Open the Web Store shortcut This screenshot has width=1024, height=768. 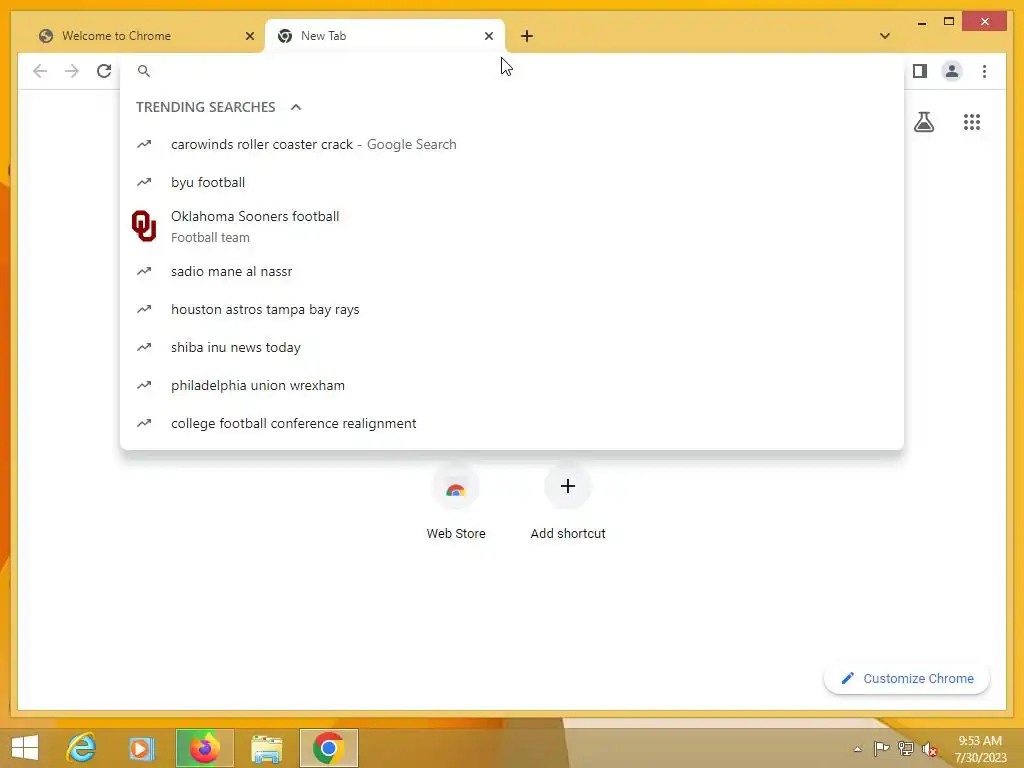coord(455,504)
